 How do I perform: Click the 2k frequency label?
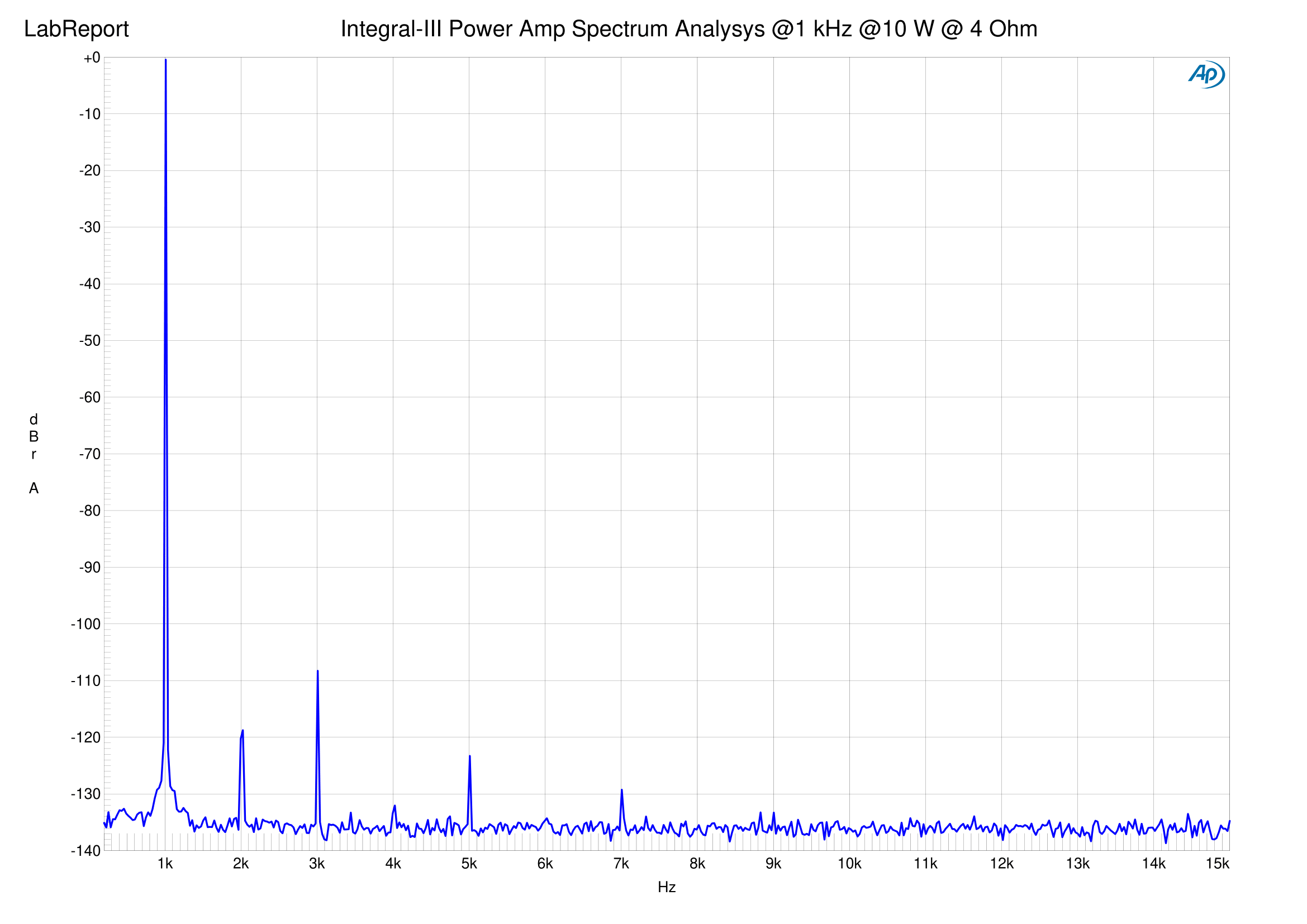coord(241,864)
